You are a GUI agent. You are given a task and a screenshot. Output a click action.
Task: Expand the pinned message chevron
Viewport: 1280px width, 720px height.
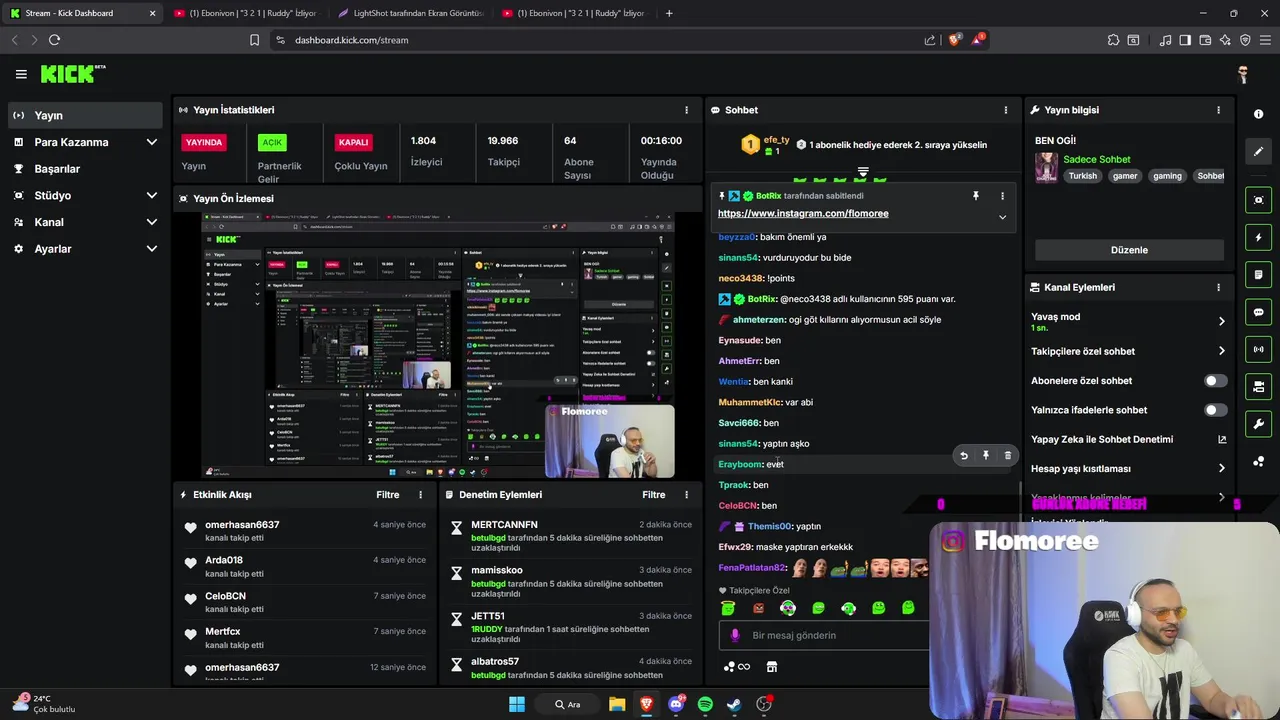click(x=1002, y=217)
